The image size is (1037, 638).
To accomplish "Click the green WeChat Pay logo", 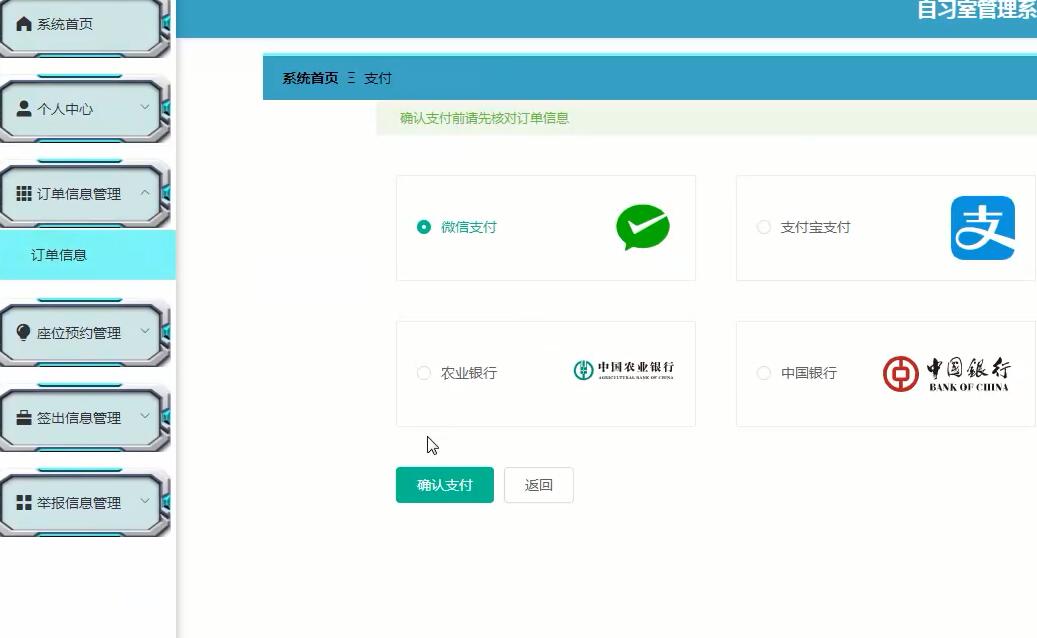I will pyautogui.click(x=643, y=227).
